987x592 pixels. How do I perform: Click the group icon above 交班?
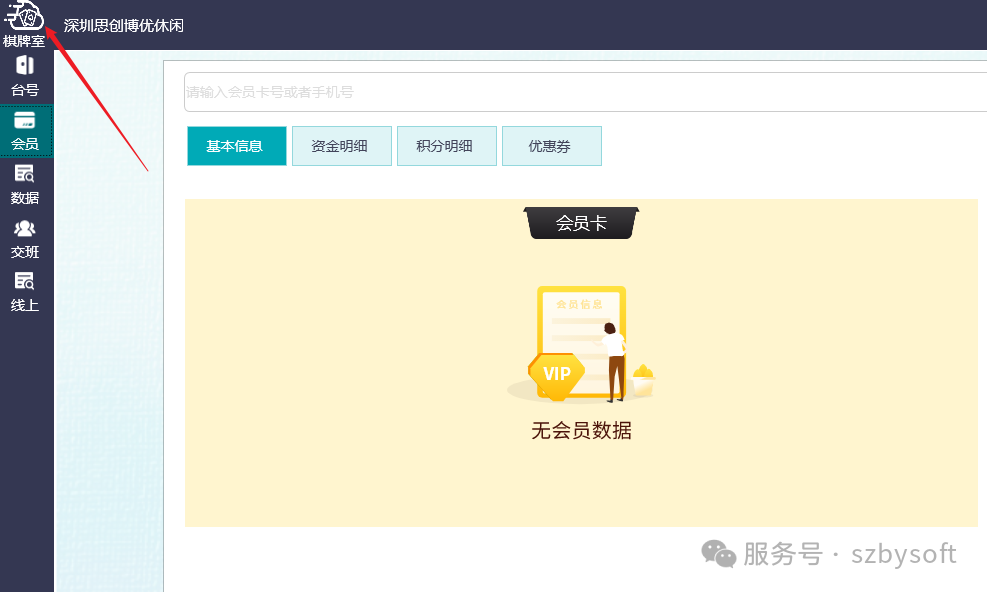[x=25, y=227]
